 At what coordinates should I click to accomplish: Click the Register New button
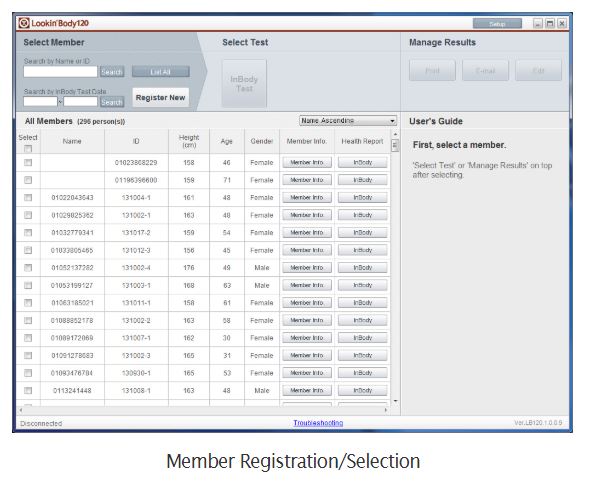click(161, 97)
